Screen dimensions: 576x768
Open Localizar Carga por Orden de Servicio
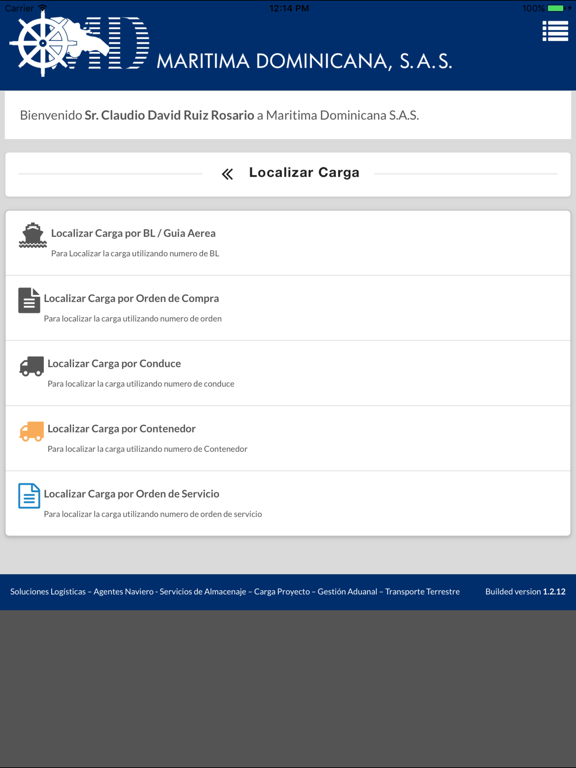(x=288, y=503)
